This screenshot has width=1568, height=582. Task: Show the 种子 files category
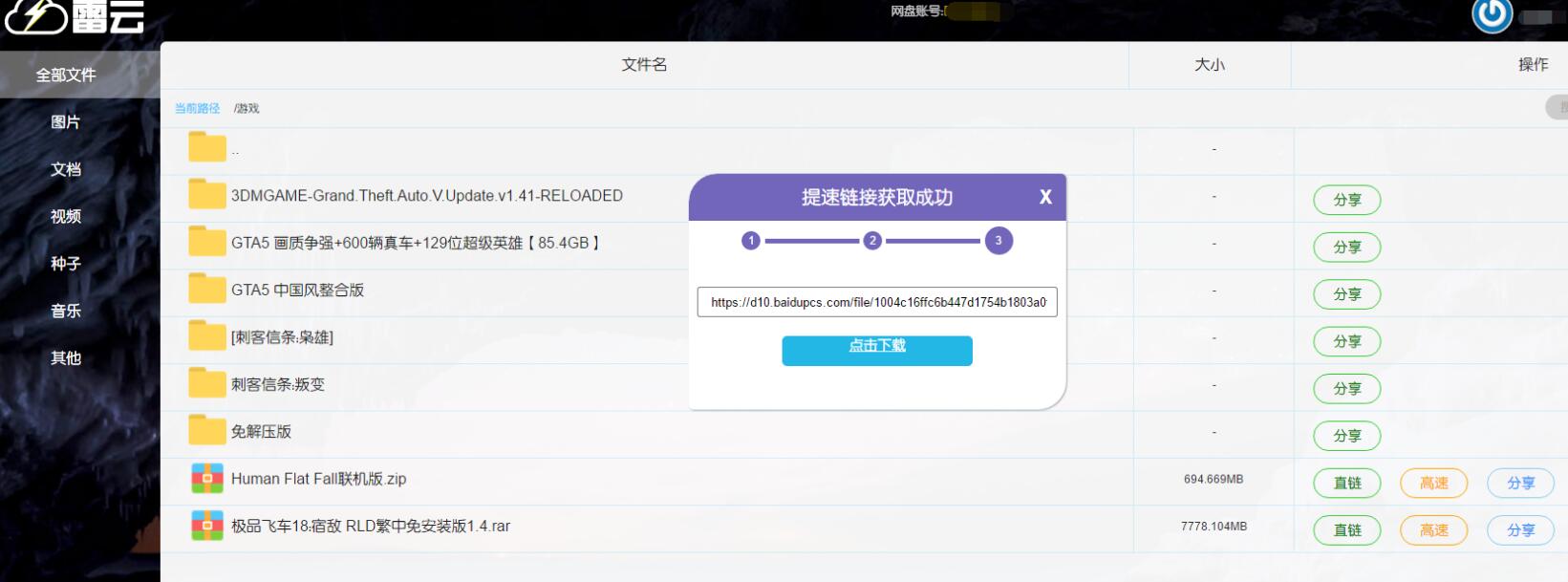click(66, 264)
